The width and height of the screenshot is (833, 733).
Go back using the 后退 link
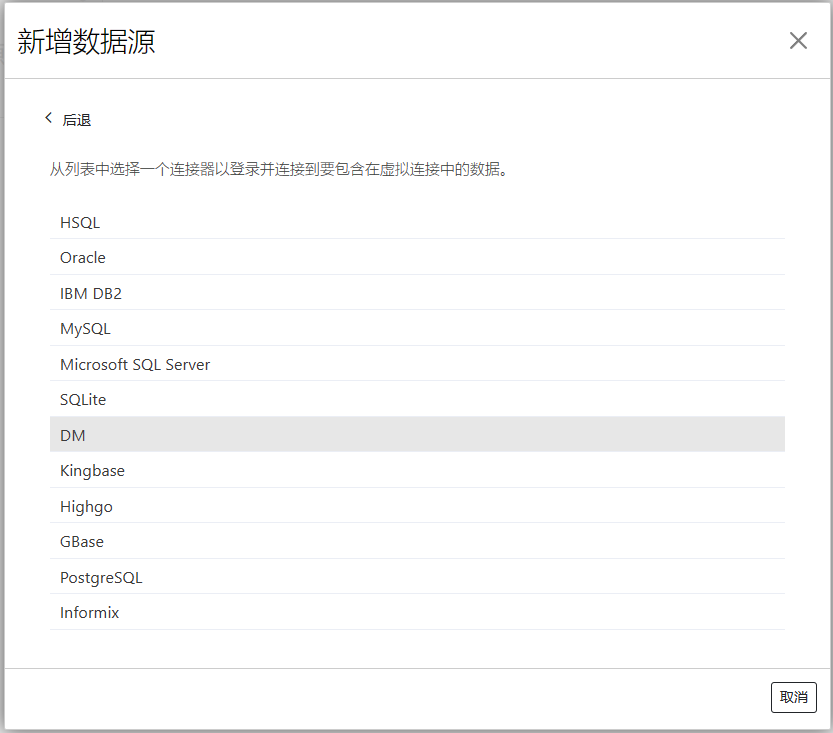(x=76, y=120)
